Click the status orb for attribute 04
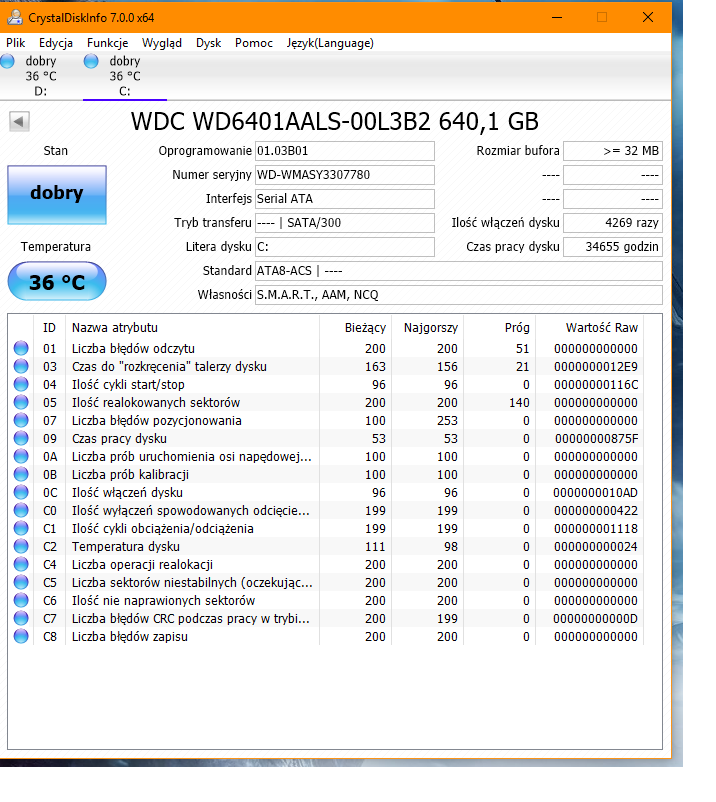 21,384
